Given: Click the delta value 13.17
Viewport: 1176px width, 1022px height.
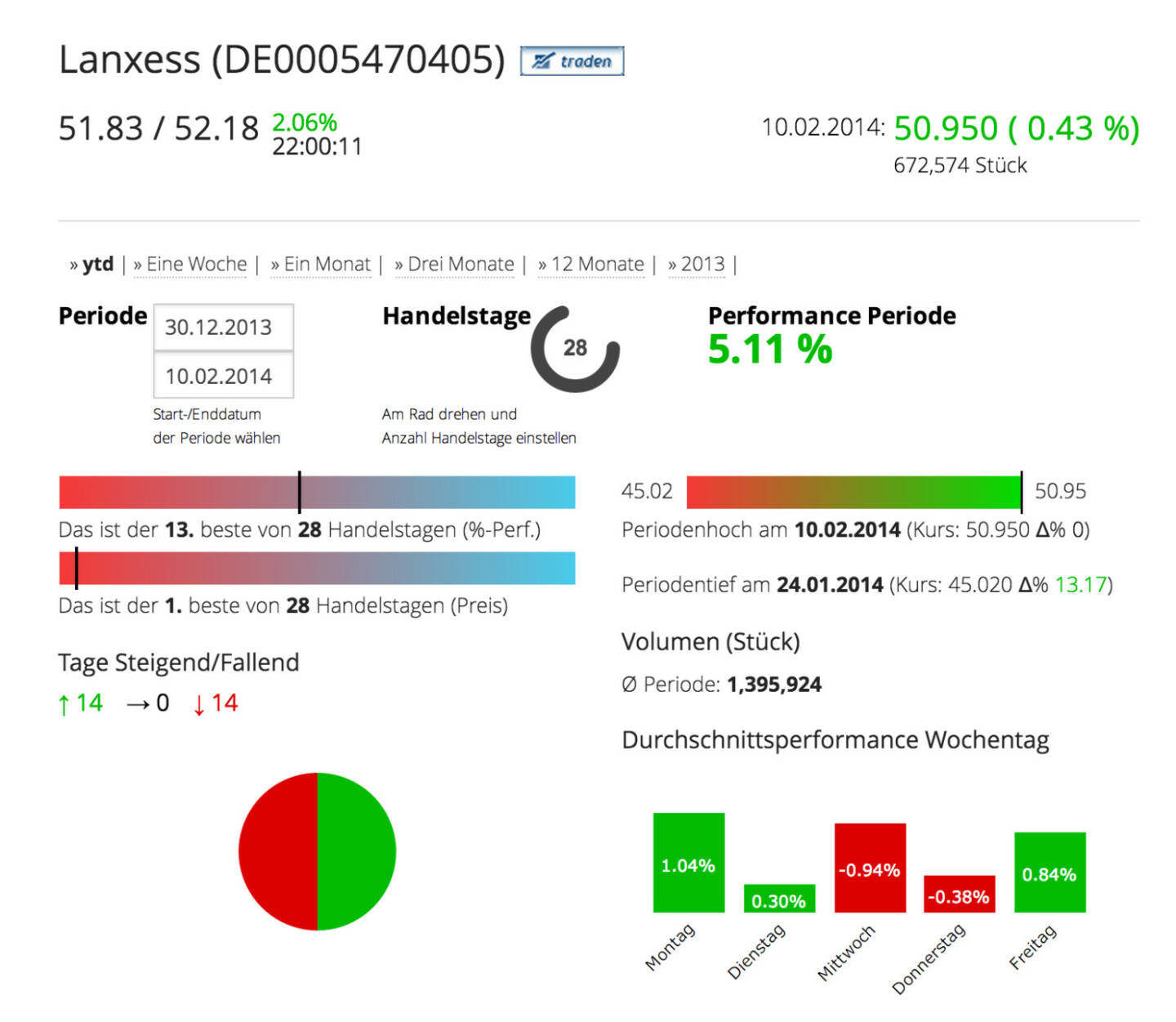Looking at the screenshot, I should pos(1080,584).
